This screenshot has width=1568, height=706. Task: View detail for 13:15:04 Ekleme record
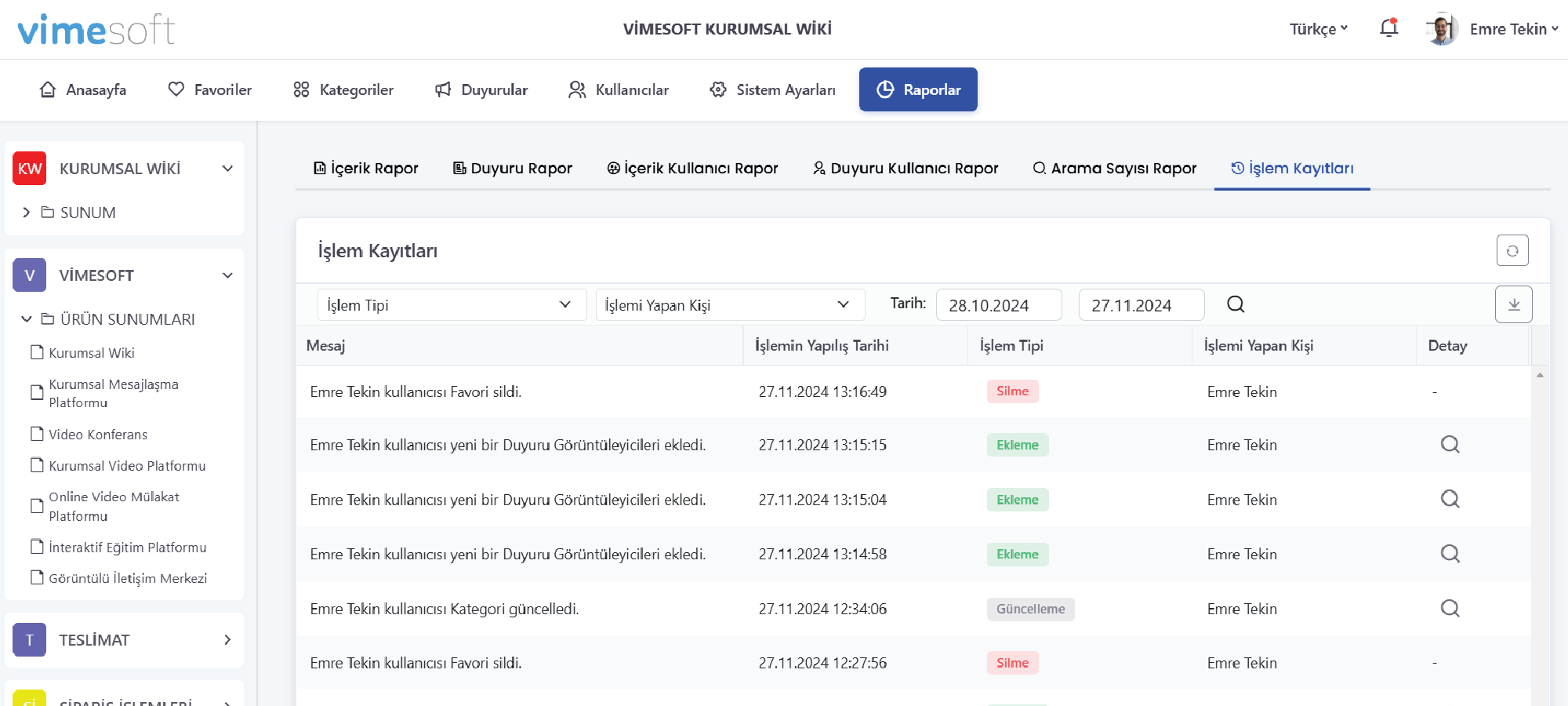[x=1450, y=499]
